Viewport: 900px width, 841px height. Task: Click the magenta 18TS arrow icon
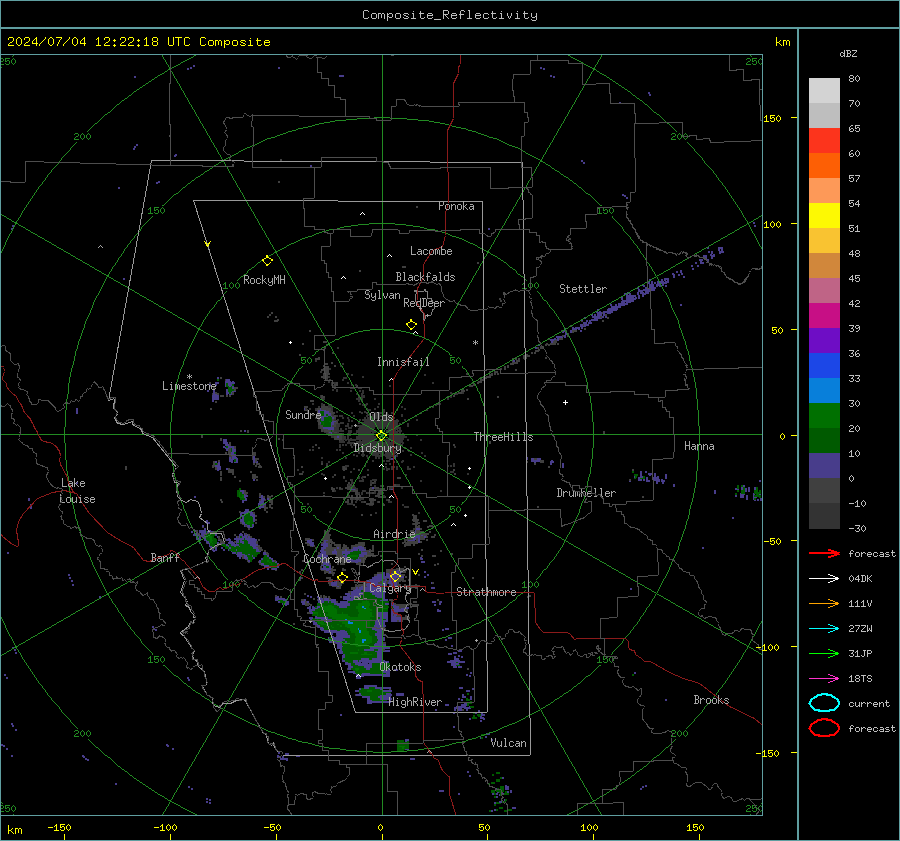click(x=824, y=679)
